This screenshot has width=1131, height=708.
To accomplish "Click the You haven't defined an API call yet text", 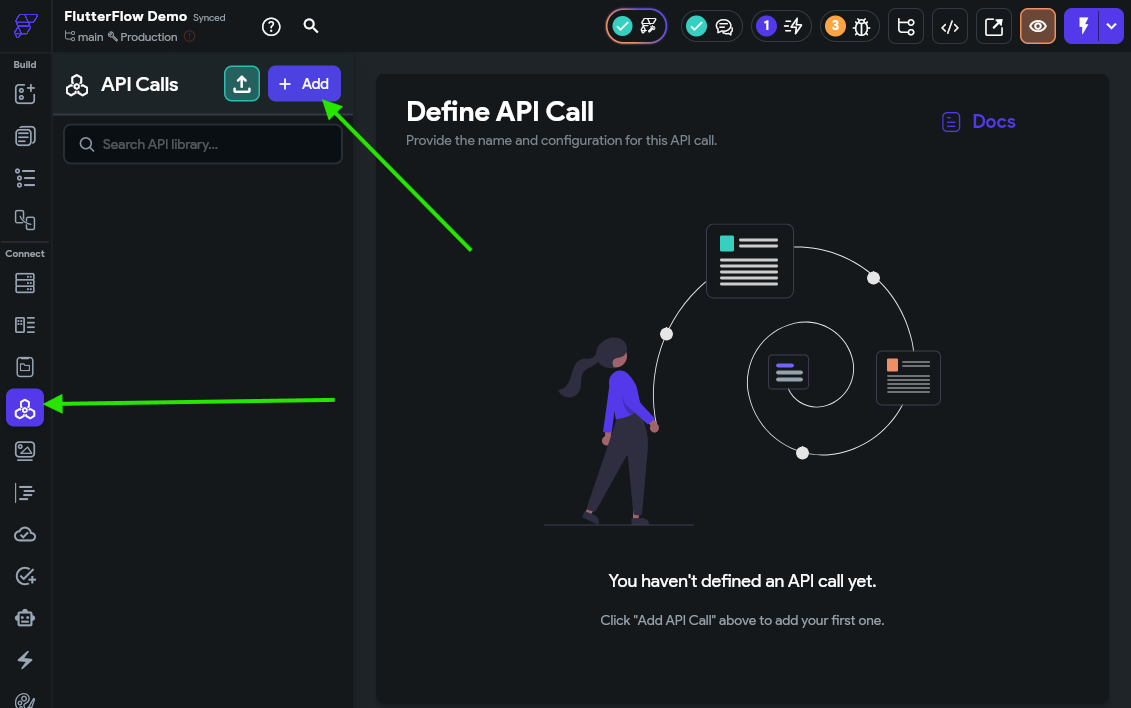I will 742,581.
